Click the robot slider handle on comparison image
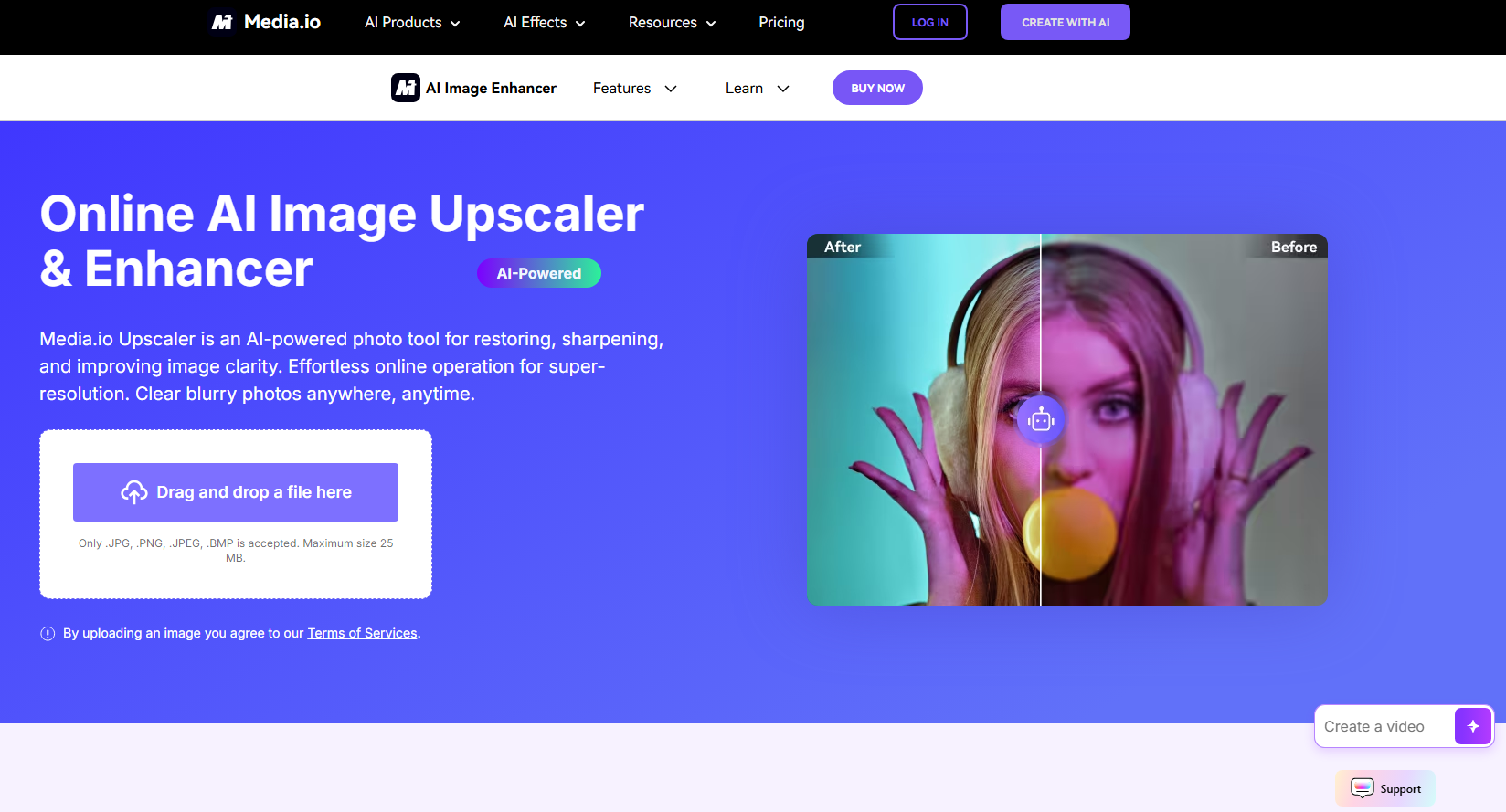The height and width of the screenshot is (812, 1506). click(x=1041, y=420)
